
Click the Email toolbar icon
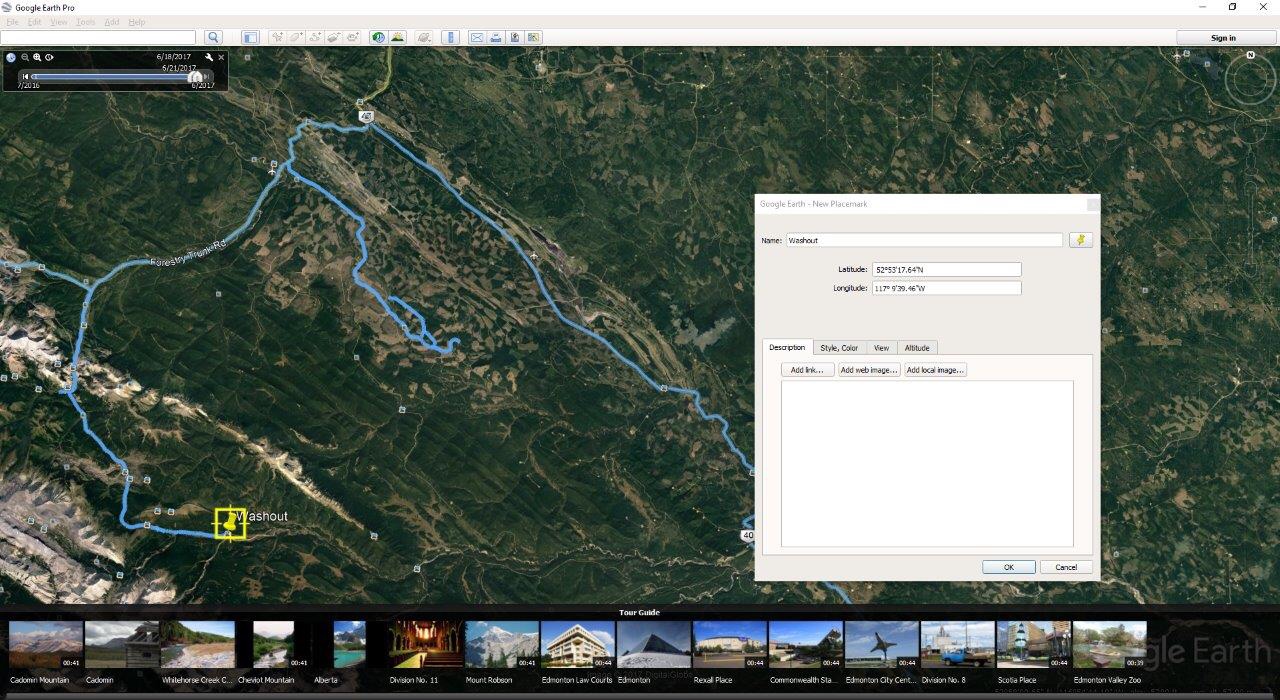477,38
